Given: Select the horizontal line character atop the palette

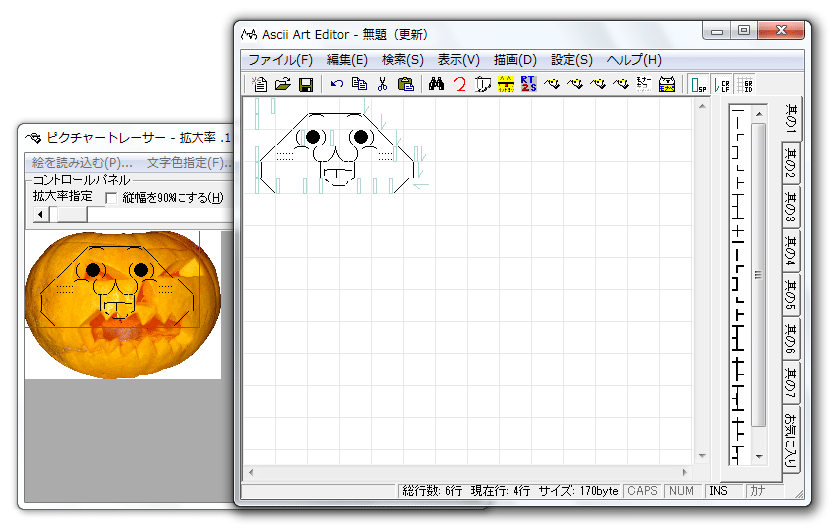Looking at the screenshot, I should pyautogui.click(x=738, y=112).
